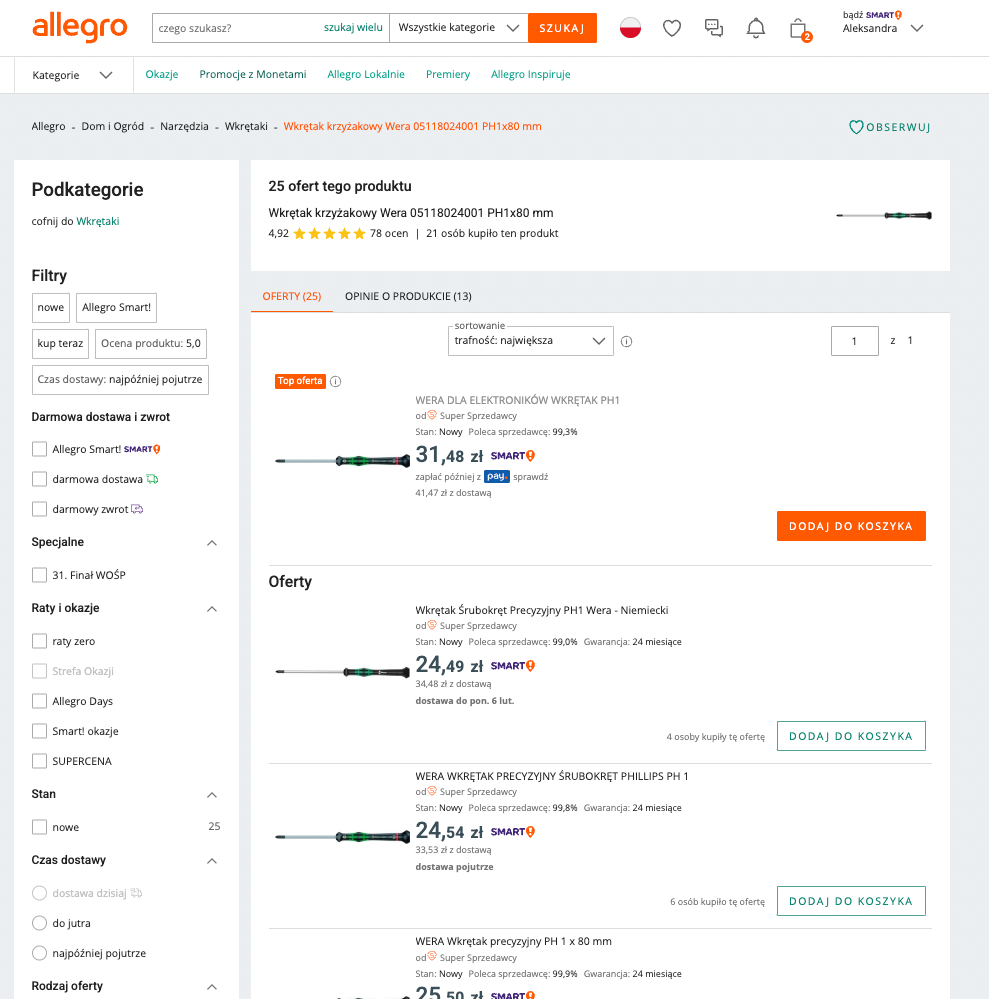Tick the darmowa dostawa checkbox
The image size is (989, 999).
pyautogui.click(x=40, y=479)
